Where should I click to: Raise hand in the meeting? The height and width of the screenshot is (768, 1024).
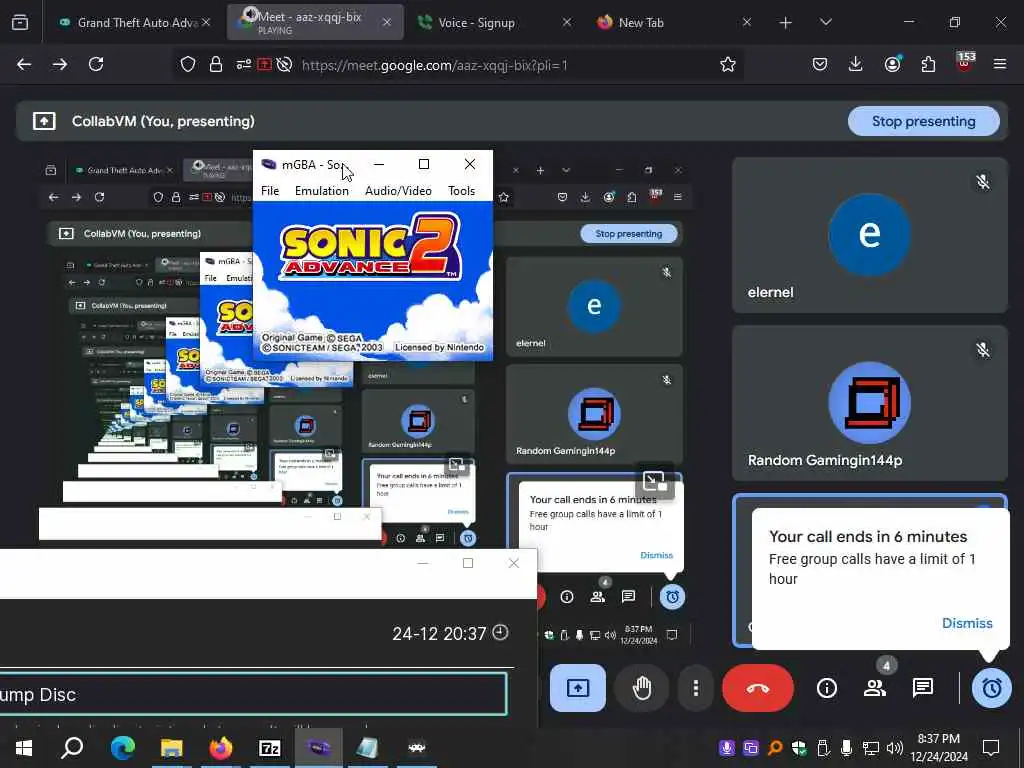point(642,688)
